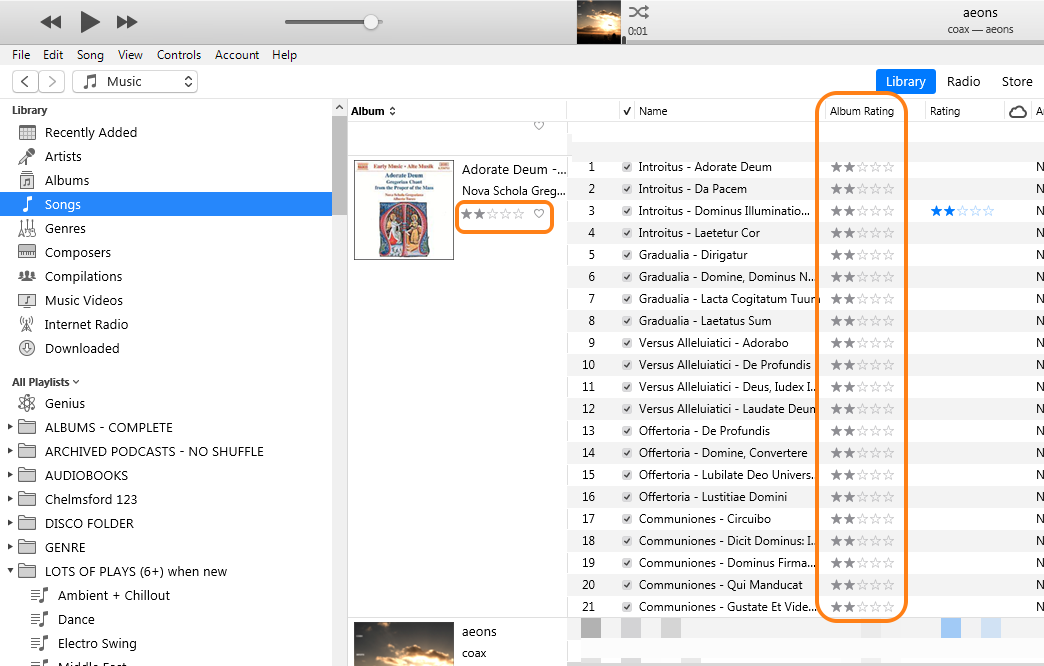Open the Dance playlist icon
1044x666 pixels.
click(39, 619)
